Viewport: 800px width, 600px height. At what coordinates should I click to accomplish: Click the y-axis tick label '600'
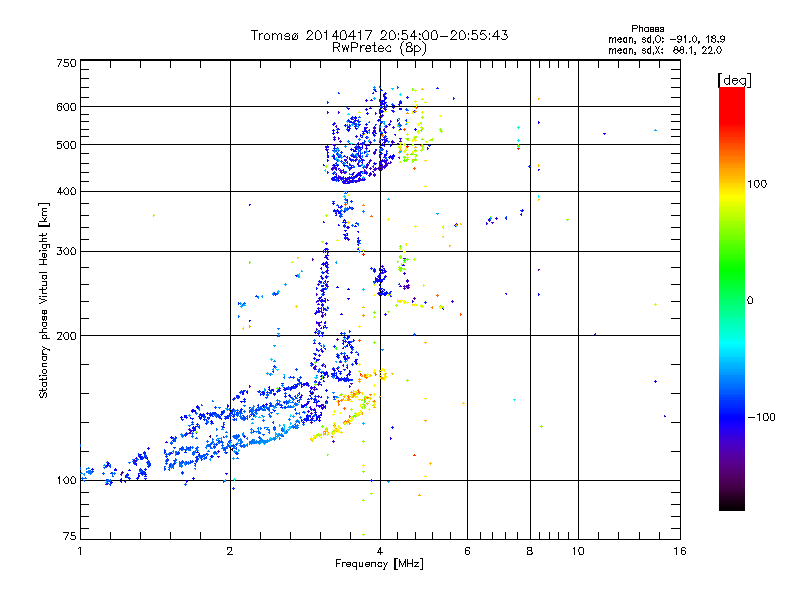click(x=66, y=107)
